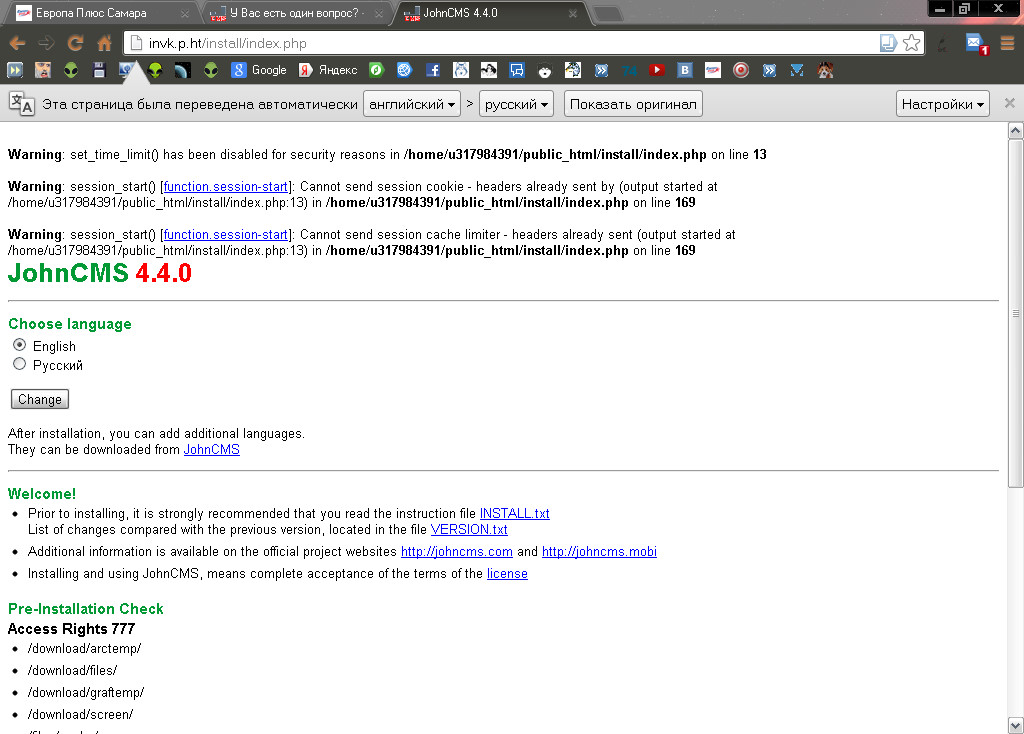Screen dimensions: 1024x734
Task: Open the Настройки translation settings dropdown
Action: tap(942, 104)
